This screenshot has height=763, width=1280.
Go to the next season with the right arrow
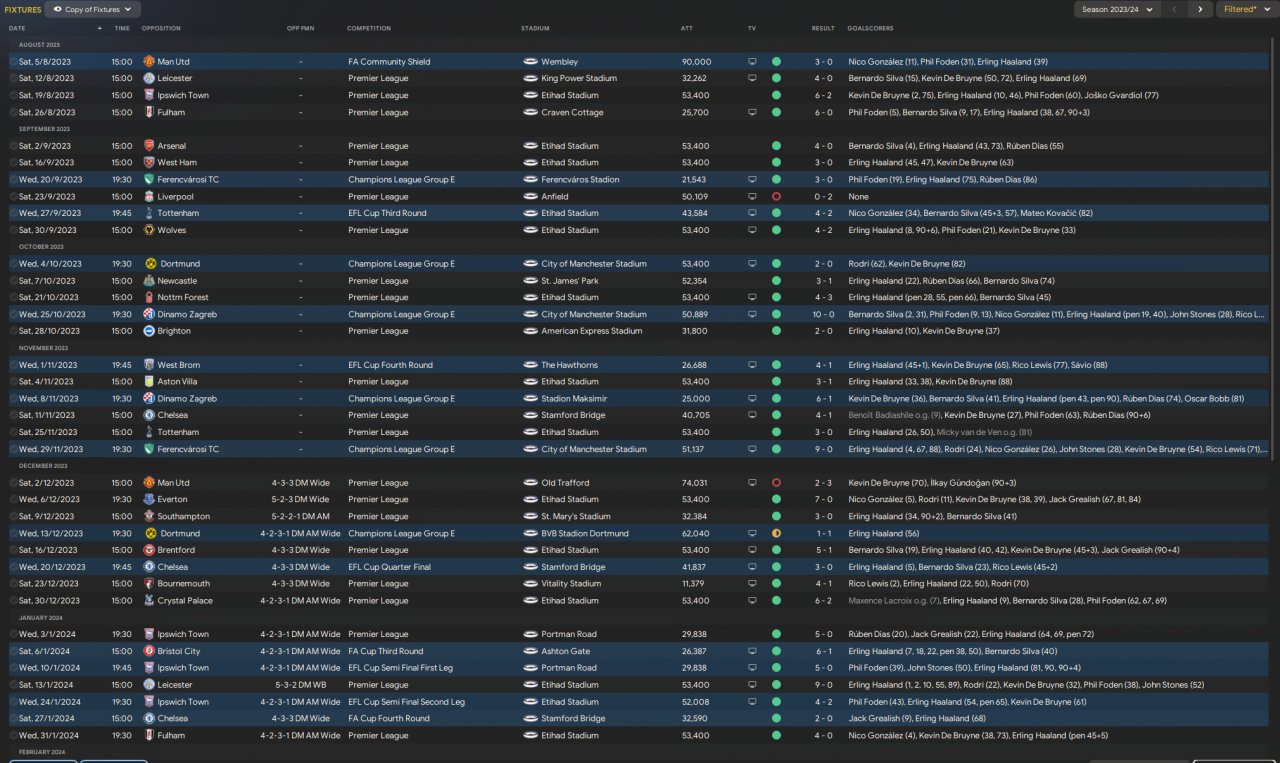click(1200, 9)
